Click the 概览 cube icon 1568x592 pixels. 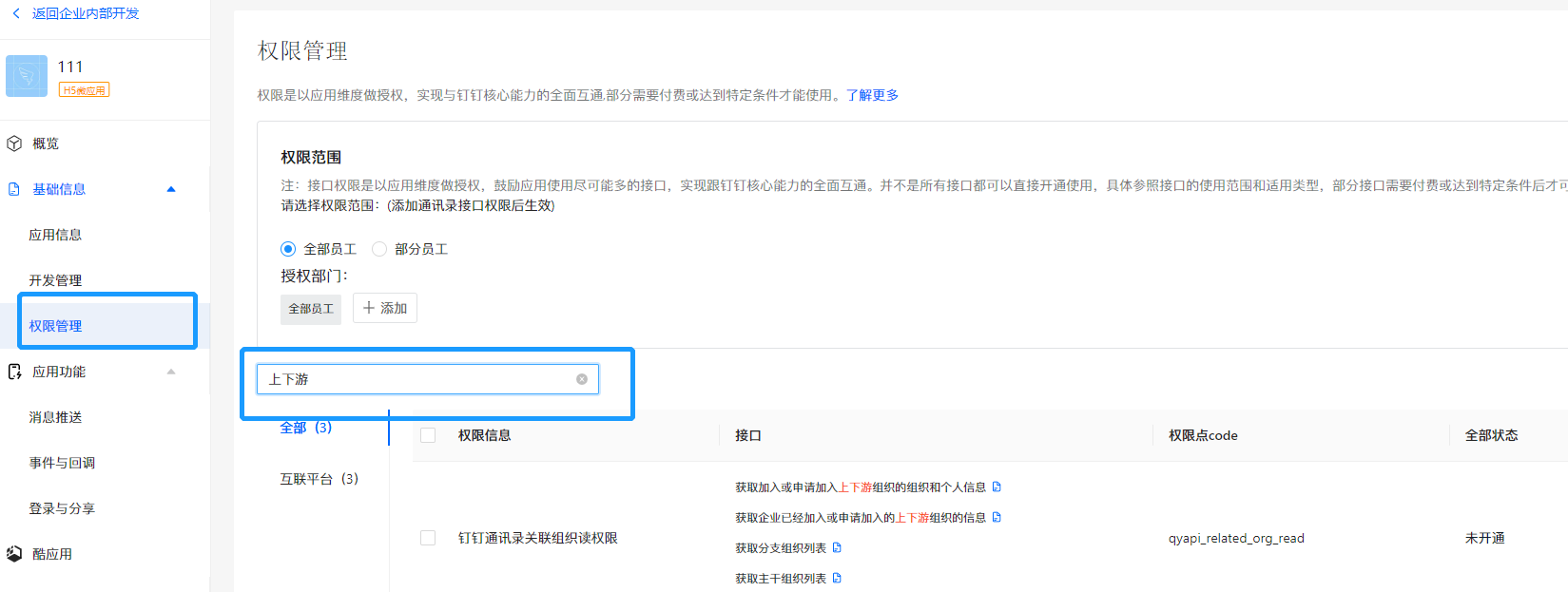click(14, 143)
